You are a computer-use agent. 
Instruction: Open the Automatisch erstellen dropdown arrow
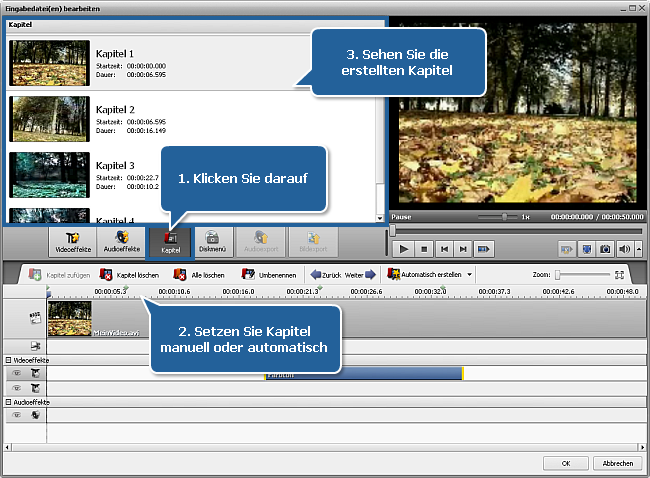click(x=469, y=274)
